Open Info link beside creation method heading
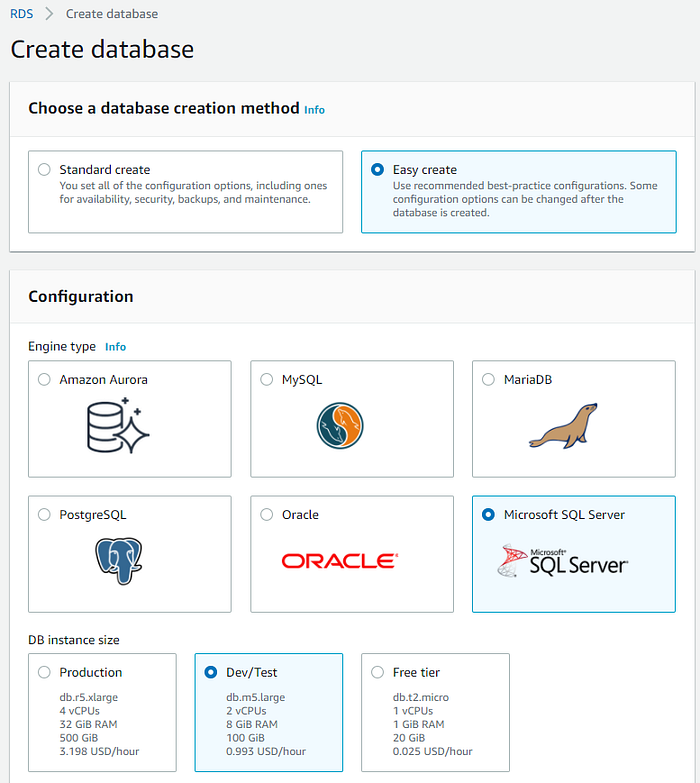Screen dimensions: 700x783 point(315,110)
